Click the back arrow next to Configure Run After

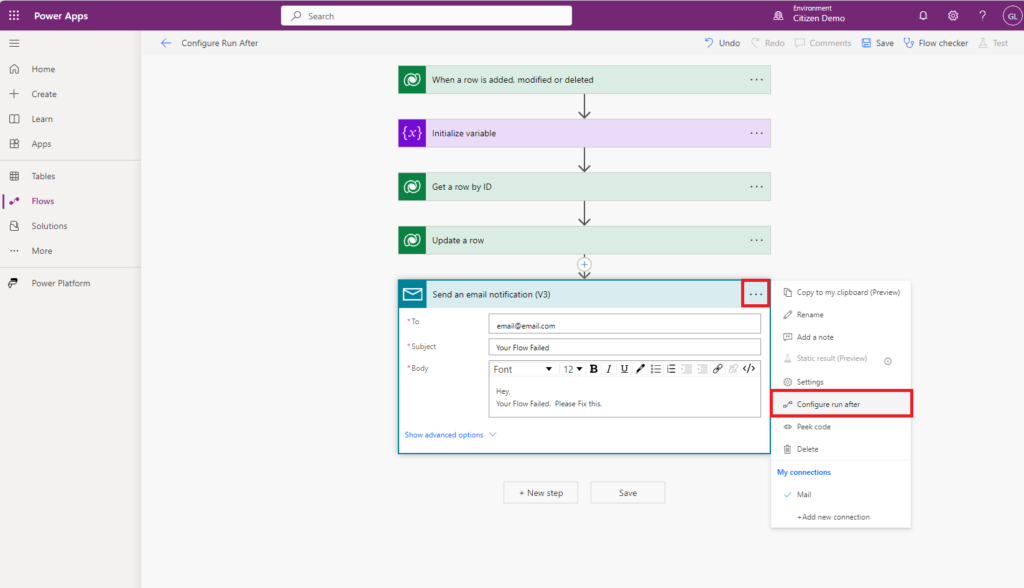(x=166, y=44)
